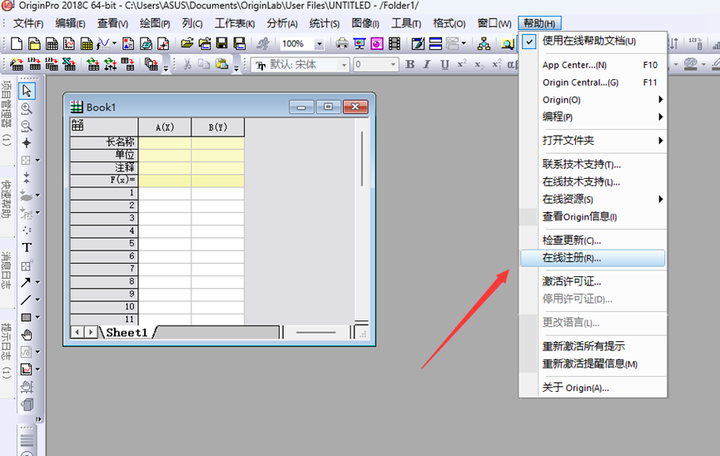Screen dimensions: 720x456
Task: Open the Project Explorer tree icon
Action: pyautogui.click(x=484, y=44)
